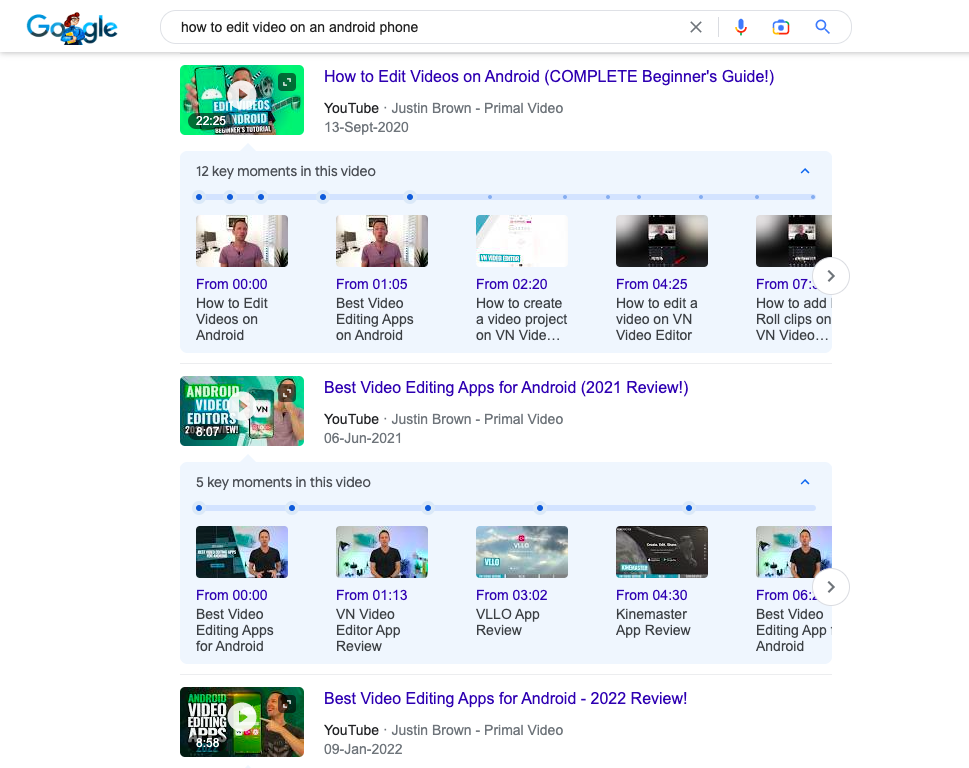The image size is (969, 768).
Task: Collapse the 12 key moments section
Action: point(805,171)
